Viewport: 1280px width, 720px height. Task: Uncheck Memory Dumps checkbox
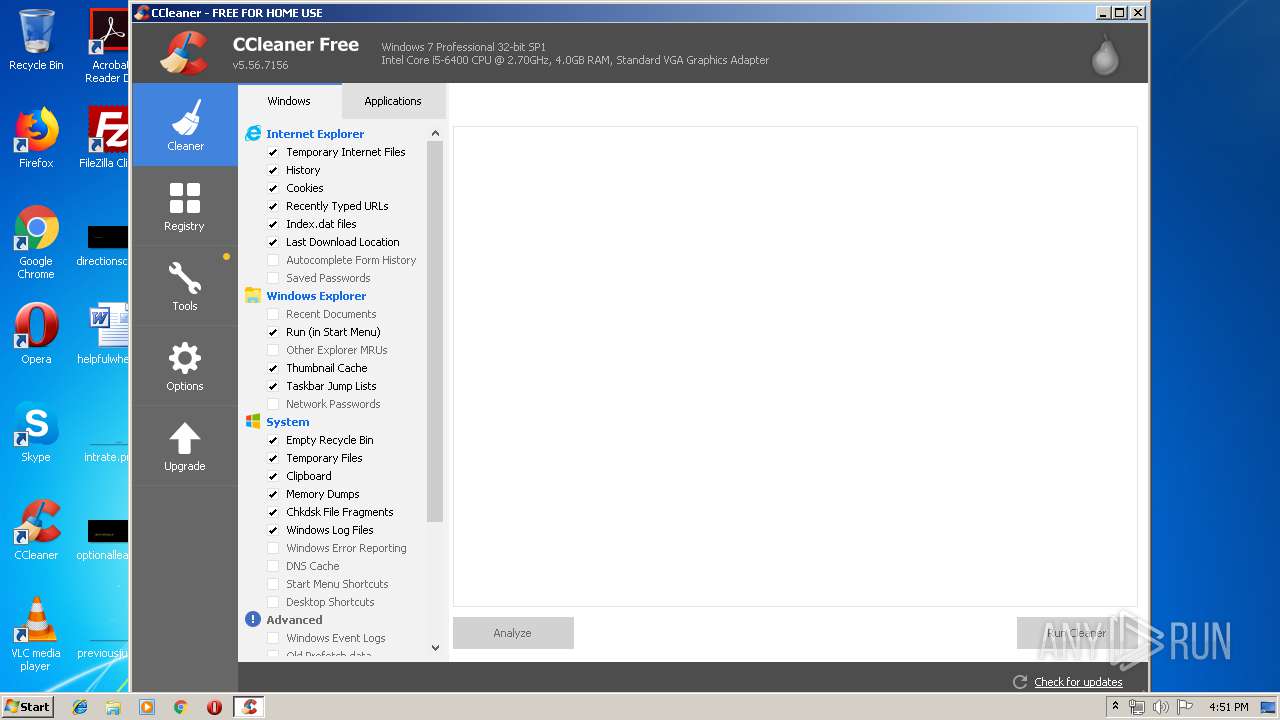coord(273,494)
